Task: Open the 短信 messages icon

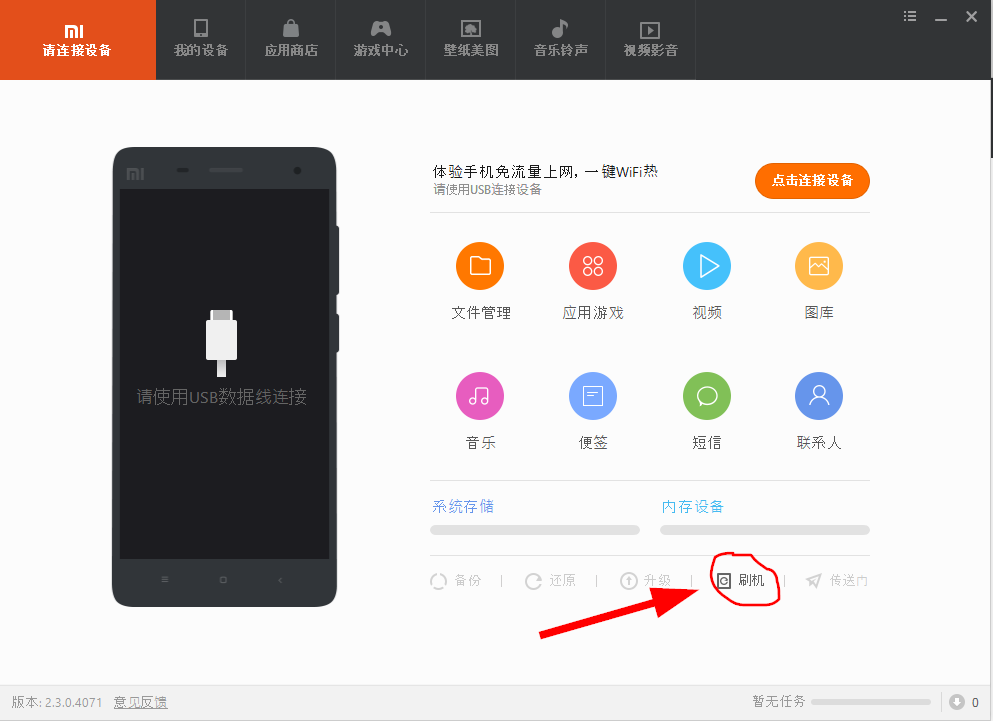Action: (707, 396)
